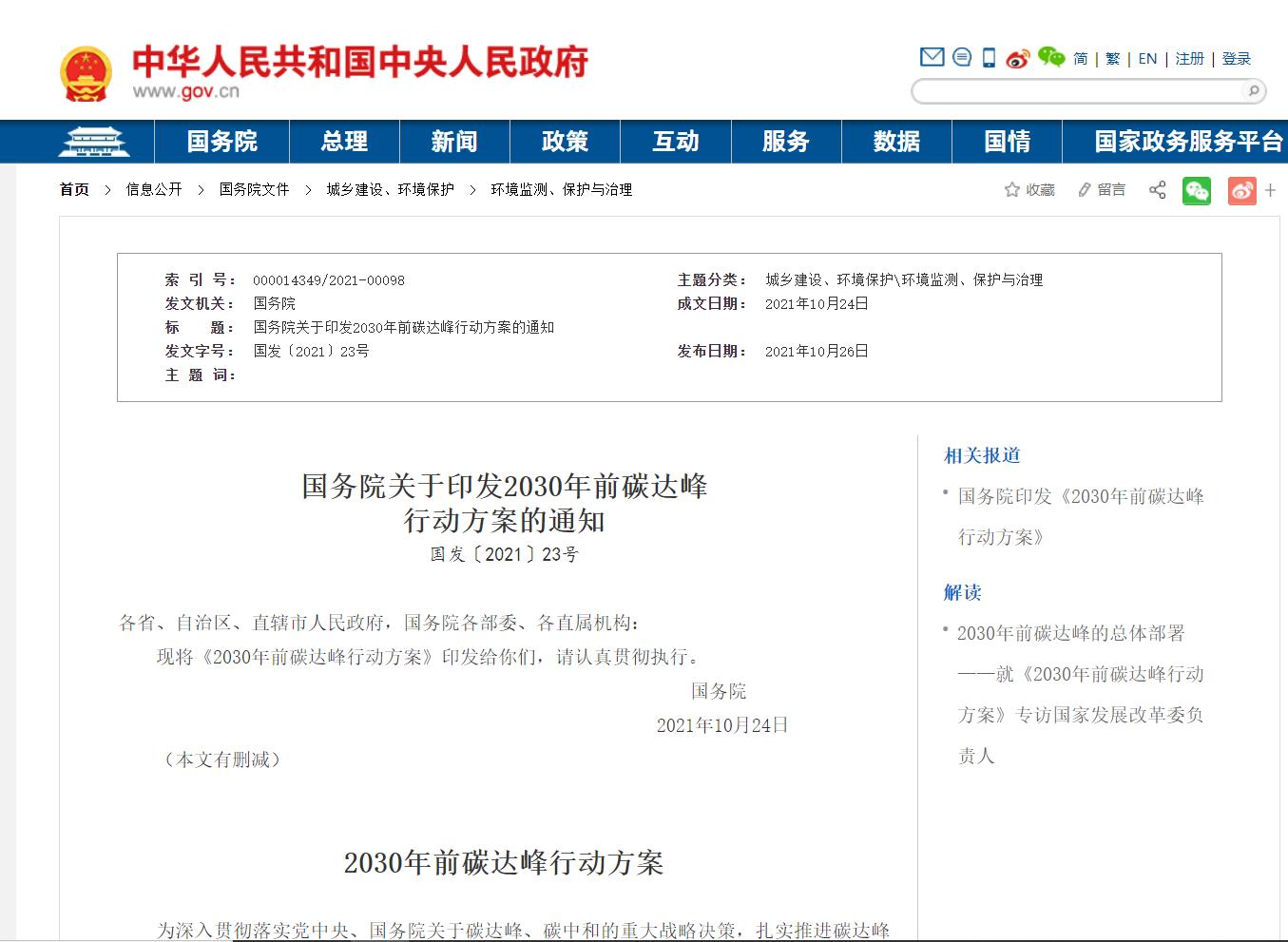The width and height of the screenshot is (1288, 942).
Task: Click the 收藏 favorite star
Action: (x=1029, y=190)
